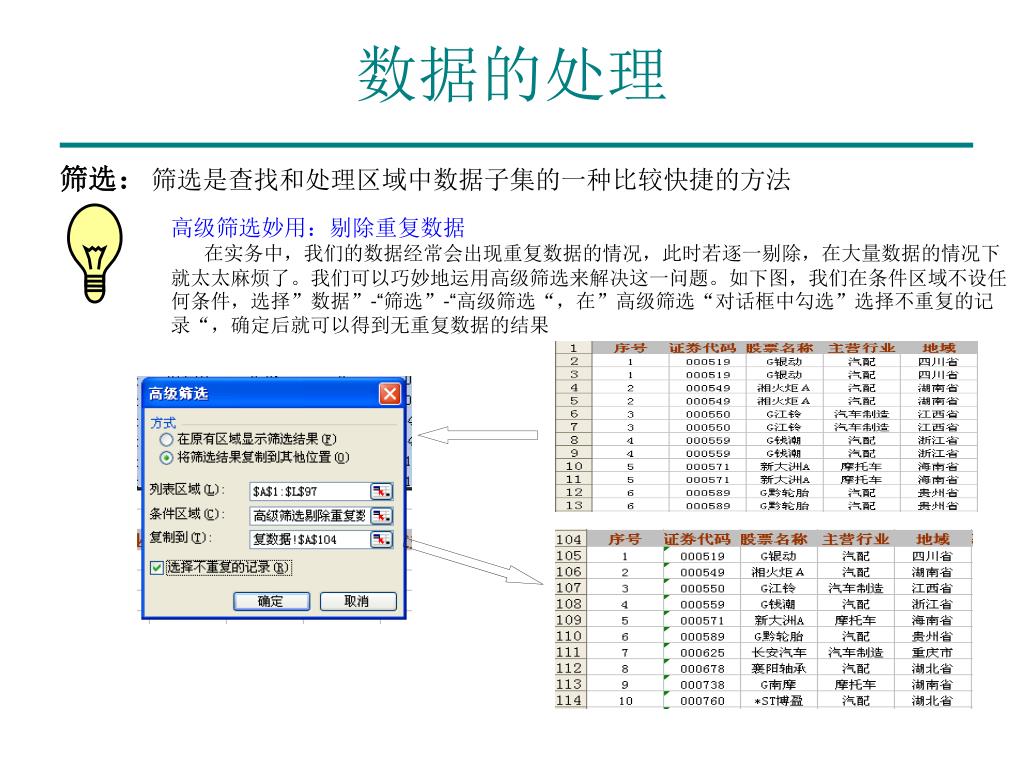Screen dimensions: 1024x768
Task: Click cell 襄阳轴承 in row 112
Action: [x=779, y=669]
